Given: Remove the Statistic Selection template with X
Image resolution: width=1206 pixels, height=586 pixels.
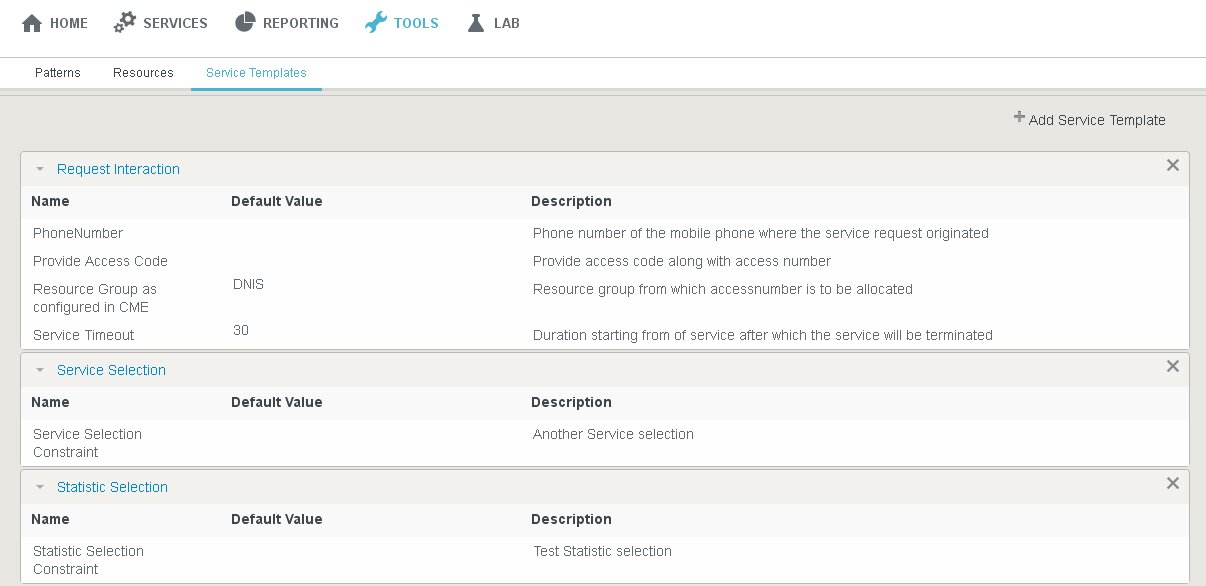Looking at the screenshot, I should (1173, 483).
